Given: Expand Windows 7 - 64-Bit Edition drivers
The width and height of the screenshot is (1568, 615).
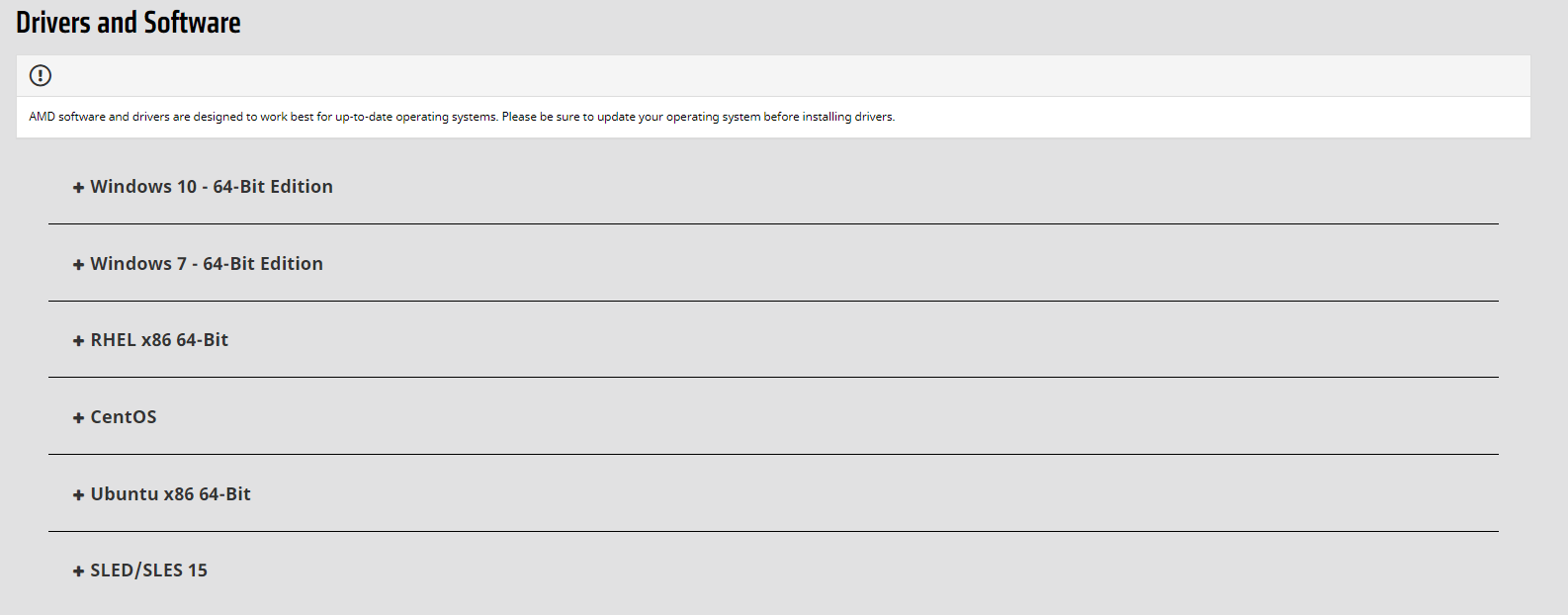Looking at the screenshot, I should point(207,264).
